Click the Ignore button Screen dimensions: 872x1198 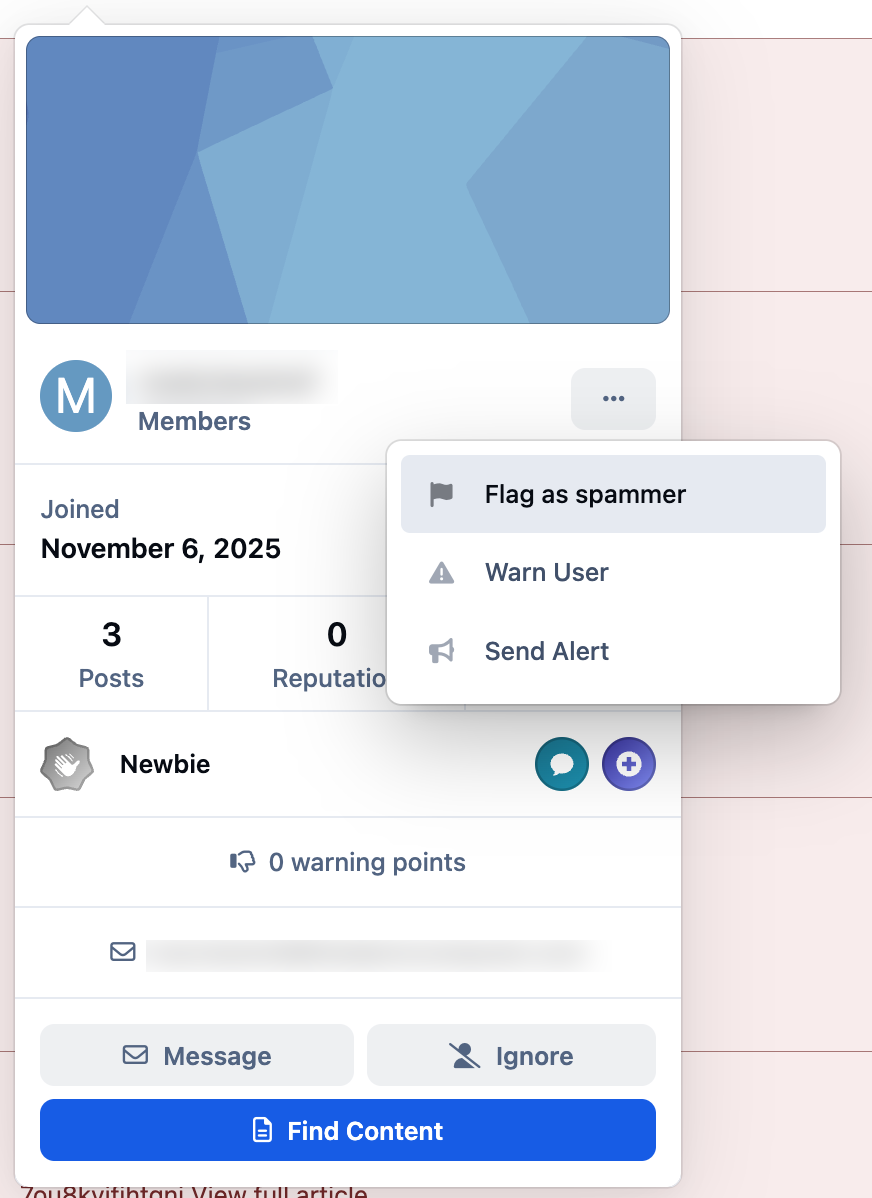(511, 1055)
